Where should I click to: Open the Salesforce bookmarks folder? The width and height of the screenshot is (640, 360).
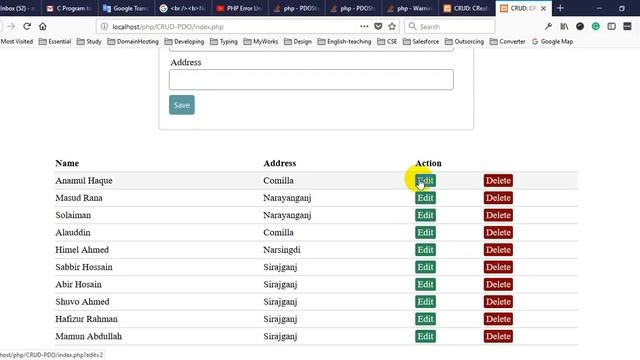[421, 42]
